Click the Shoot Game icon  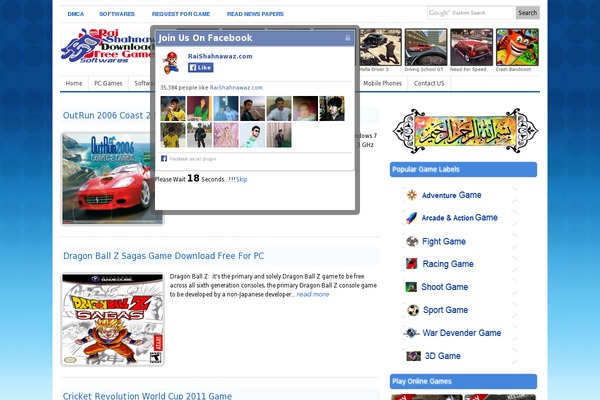tap(411, 287)
